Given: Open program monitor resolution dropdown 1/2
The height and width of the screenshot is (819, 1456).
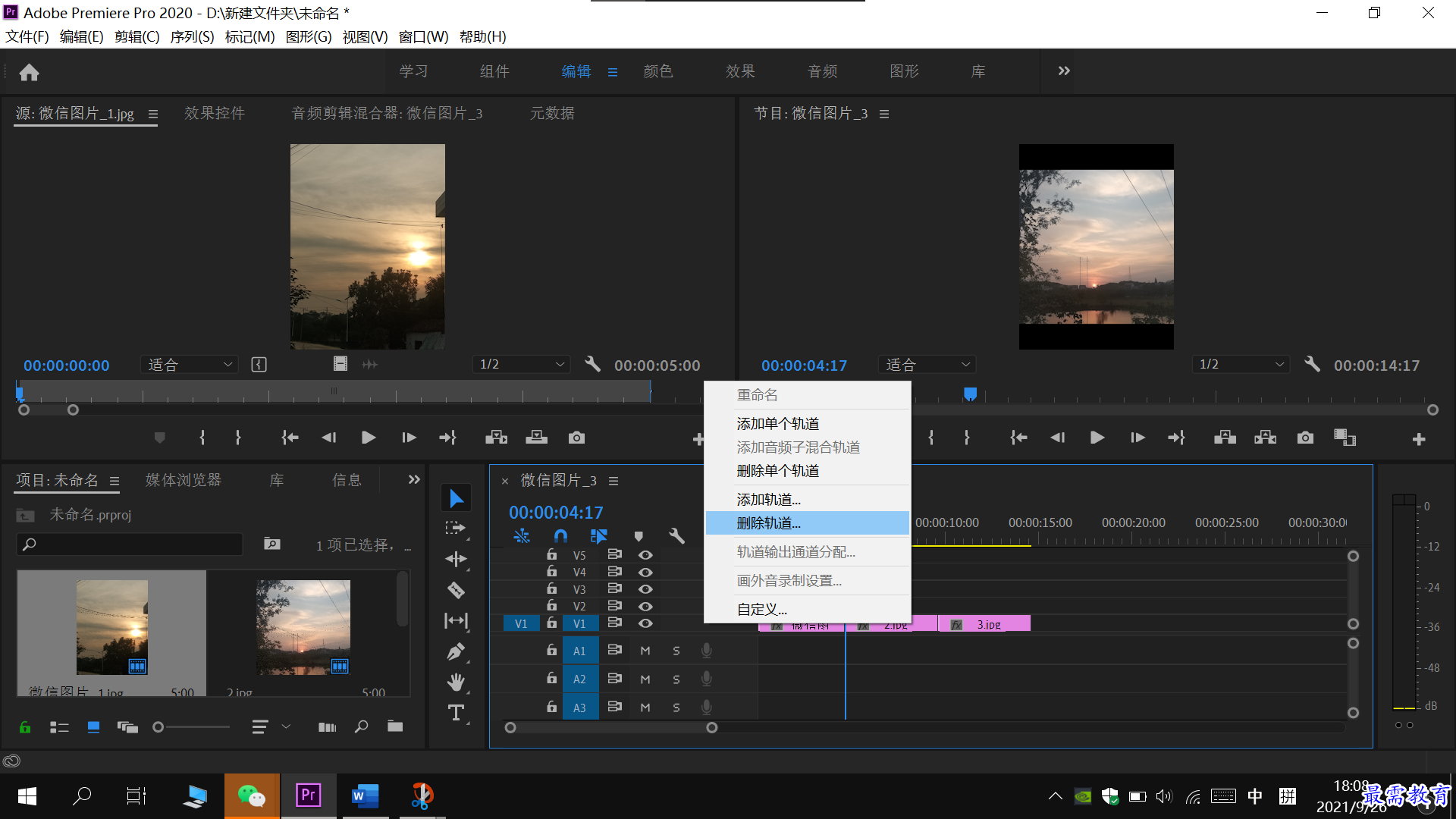Looking at the screenshot, I should click(1241, 365).
